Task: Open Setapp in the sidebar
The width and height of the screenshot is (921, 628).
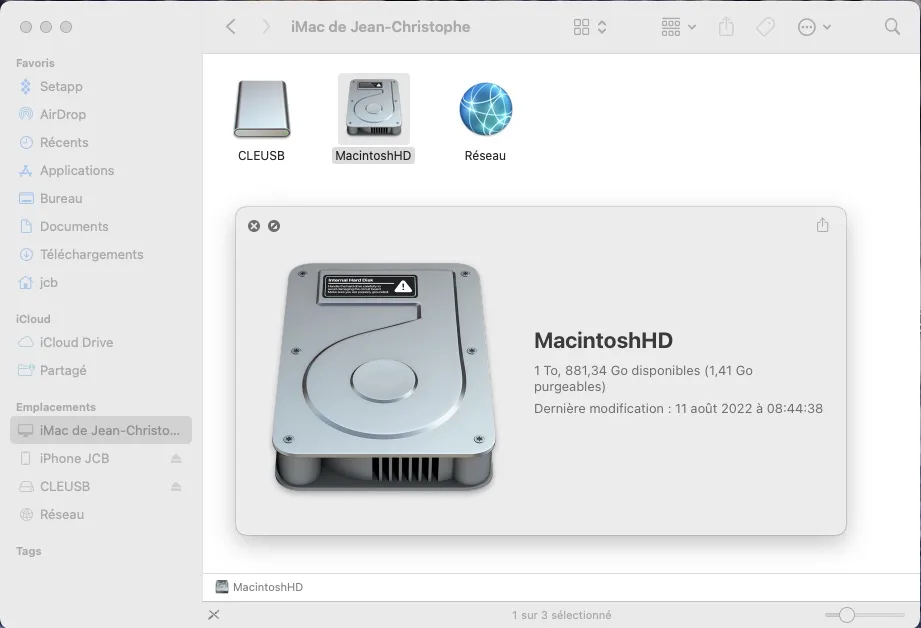Action: (x=101, y=86)
